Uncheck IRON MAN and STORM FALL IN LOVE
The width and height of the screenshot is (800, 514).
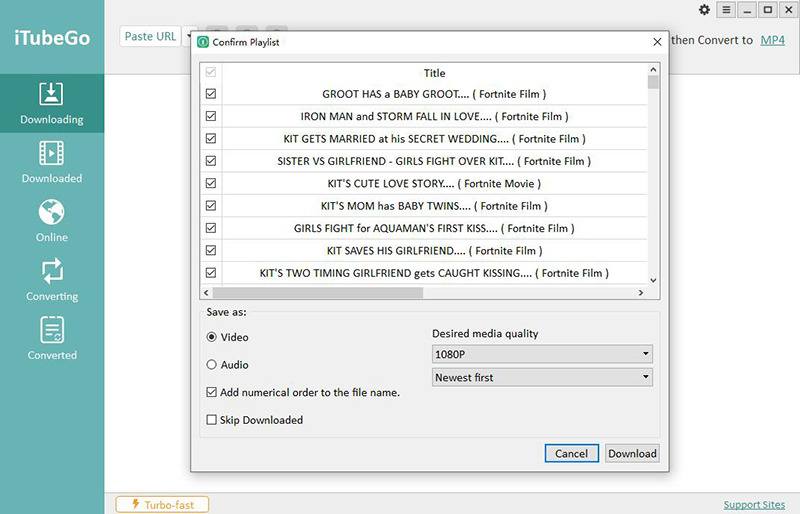[211, 116]
